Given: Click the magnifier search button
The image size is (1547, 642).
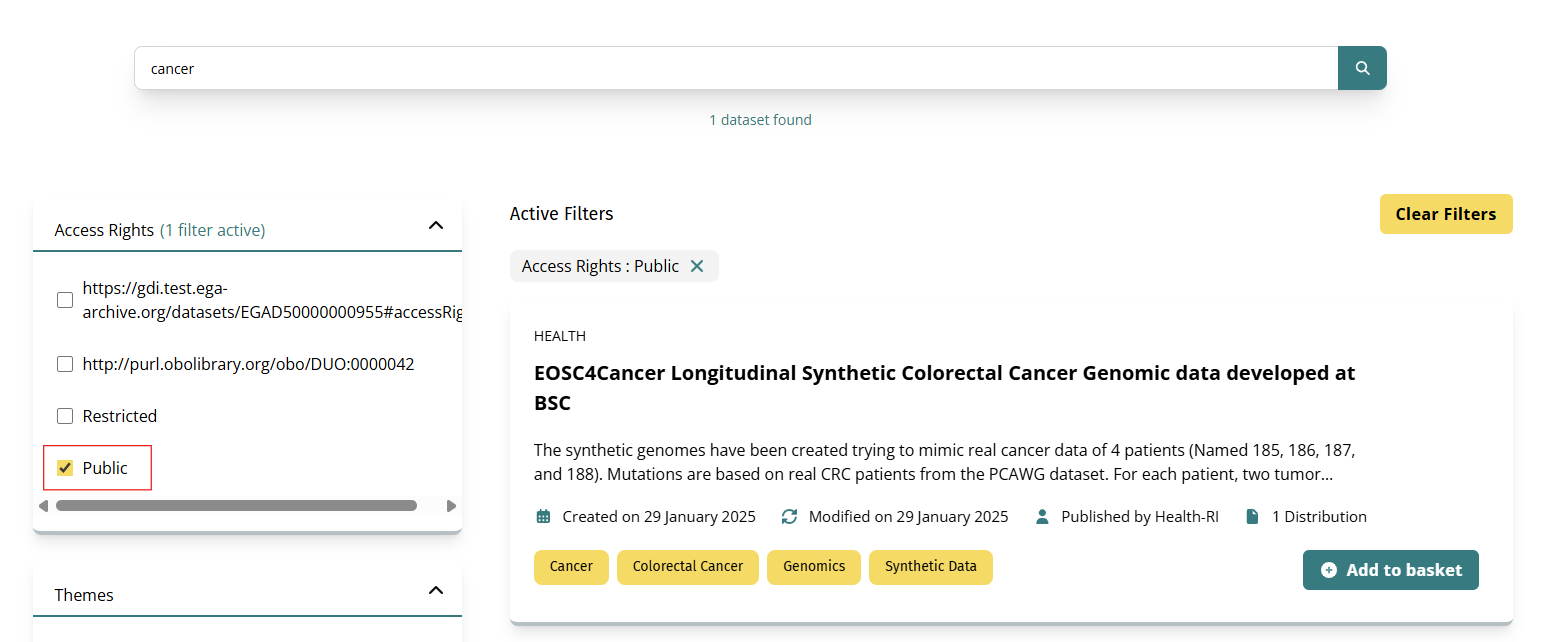Looking at the screenshot, I should [x=1362, y=68].
